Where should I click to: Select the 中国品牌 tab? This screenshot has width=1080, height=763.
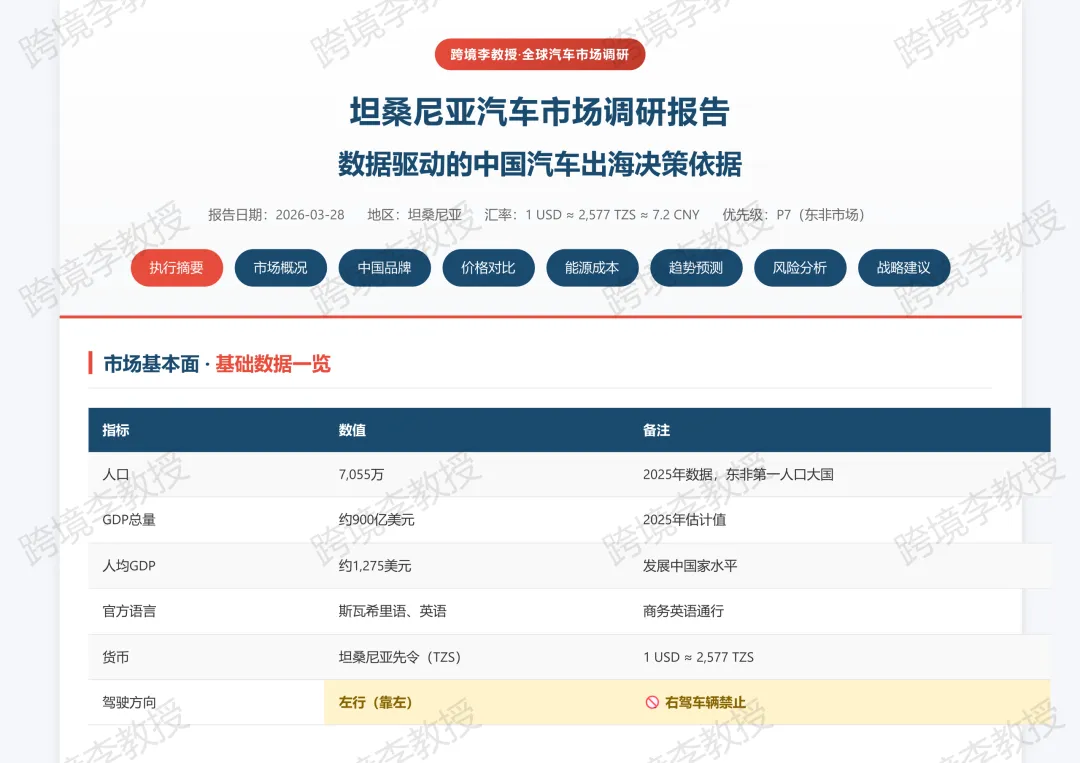coord(384,267)
